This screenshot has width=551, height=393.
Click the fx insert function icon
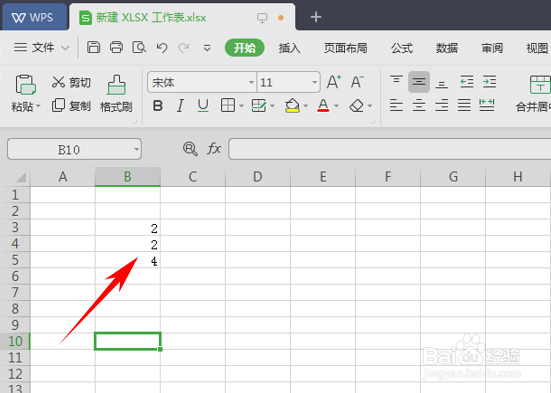pyautogui.click(x=214, y=149)
